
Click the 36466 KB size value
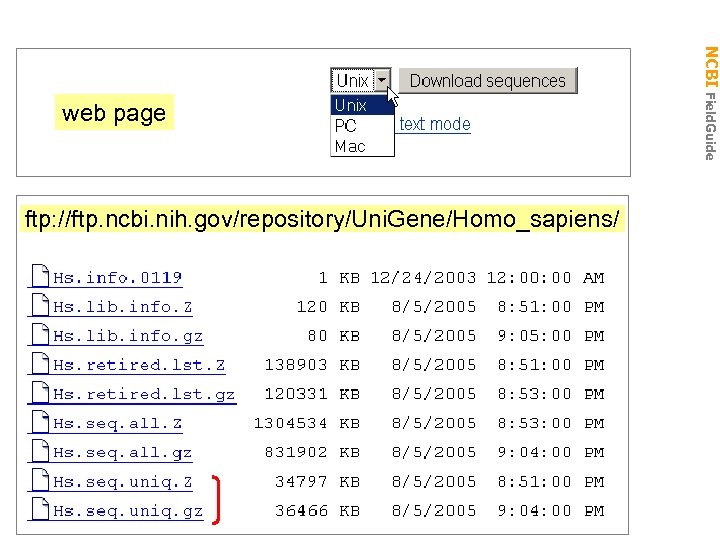click(317, 511)
